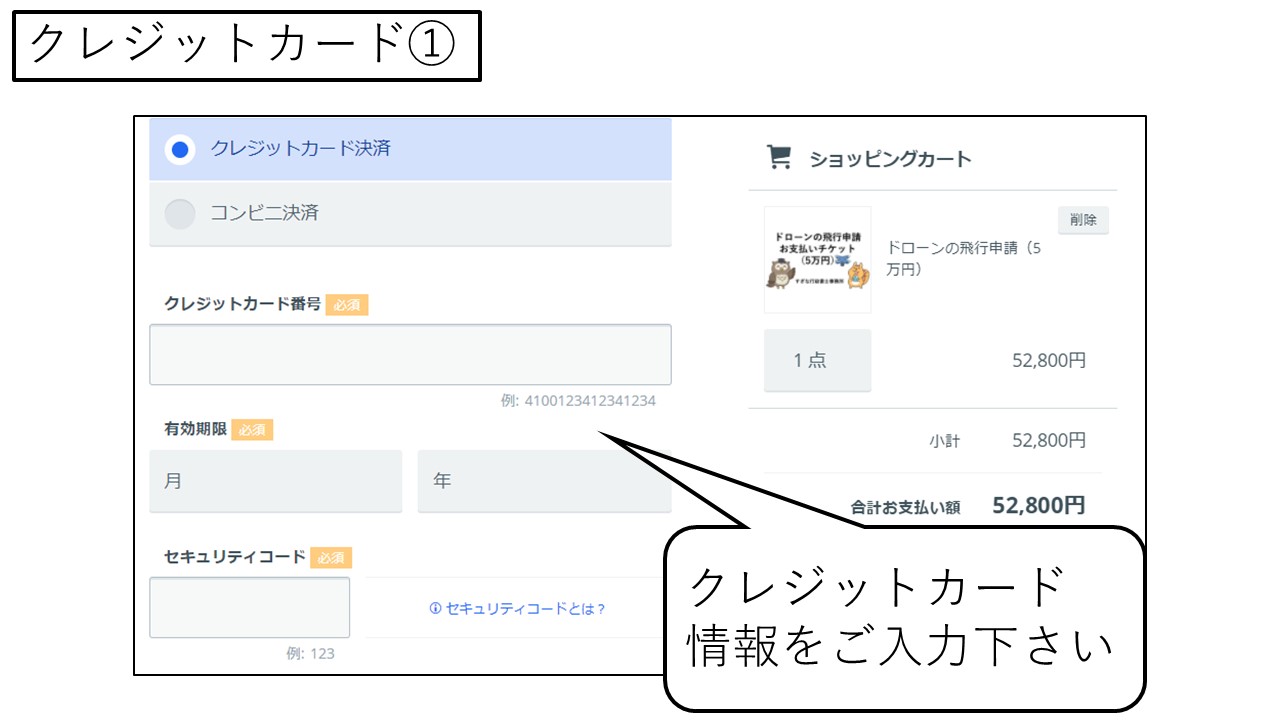Viewport: 1280px width, 720px height.
Task: Click the 必須 badge beside クレジットカード番号
Action: [x=347, y=304]
